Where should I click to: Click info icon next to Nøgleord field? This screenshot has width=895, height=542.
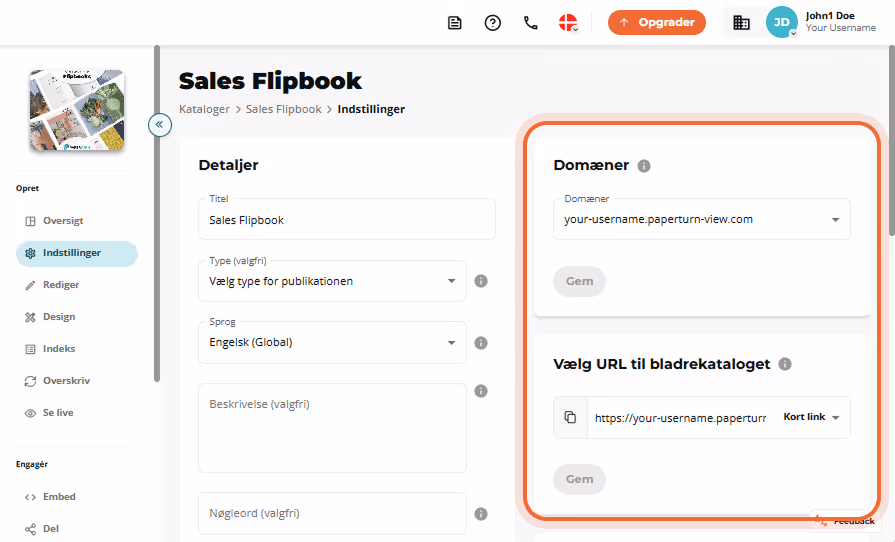click(x=481, y=514)
